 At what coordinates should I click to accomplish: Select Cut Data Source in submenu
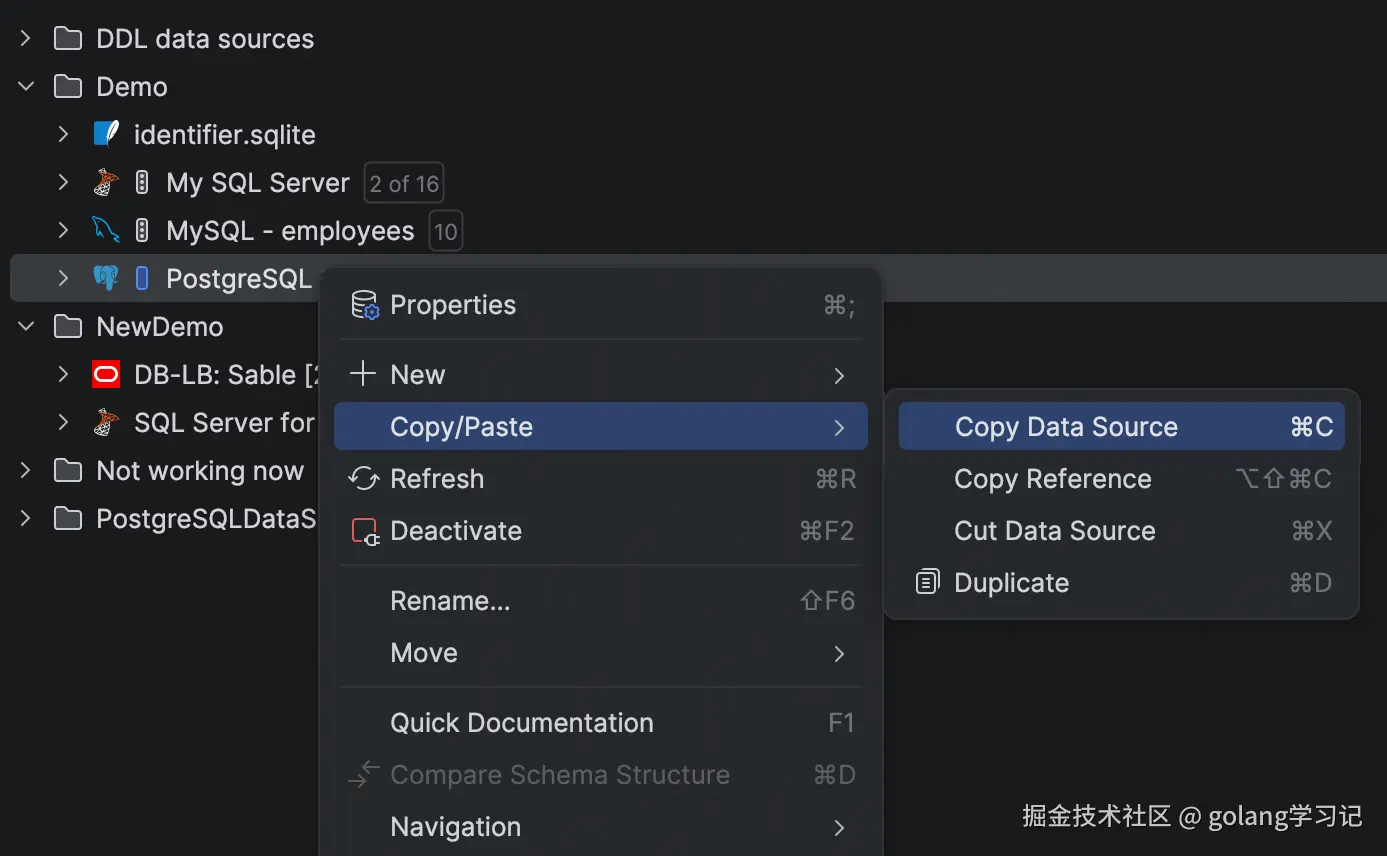pos(1054,531)
